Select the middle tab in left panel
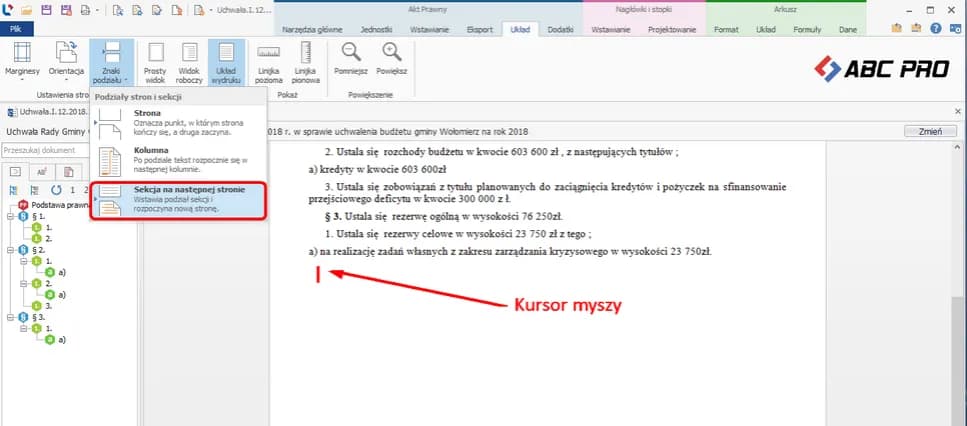 point(42,172)
